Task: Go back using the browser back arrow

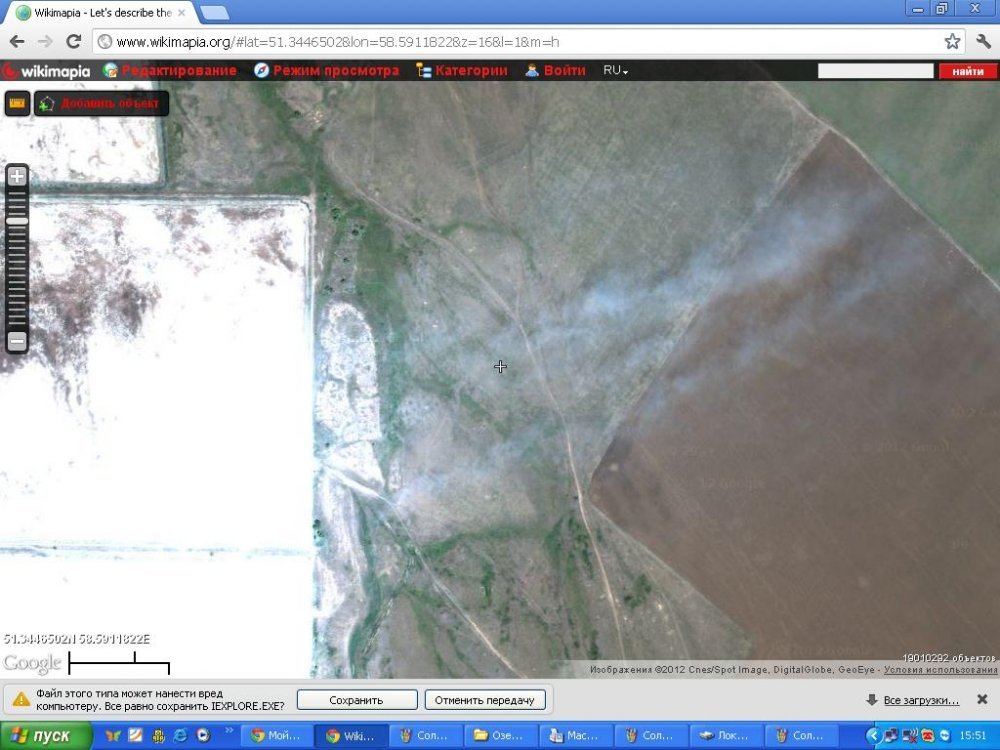Action: (17, 41)
